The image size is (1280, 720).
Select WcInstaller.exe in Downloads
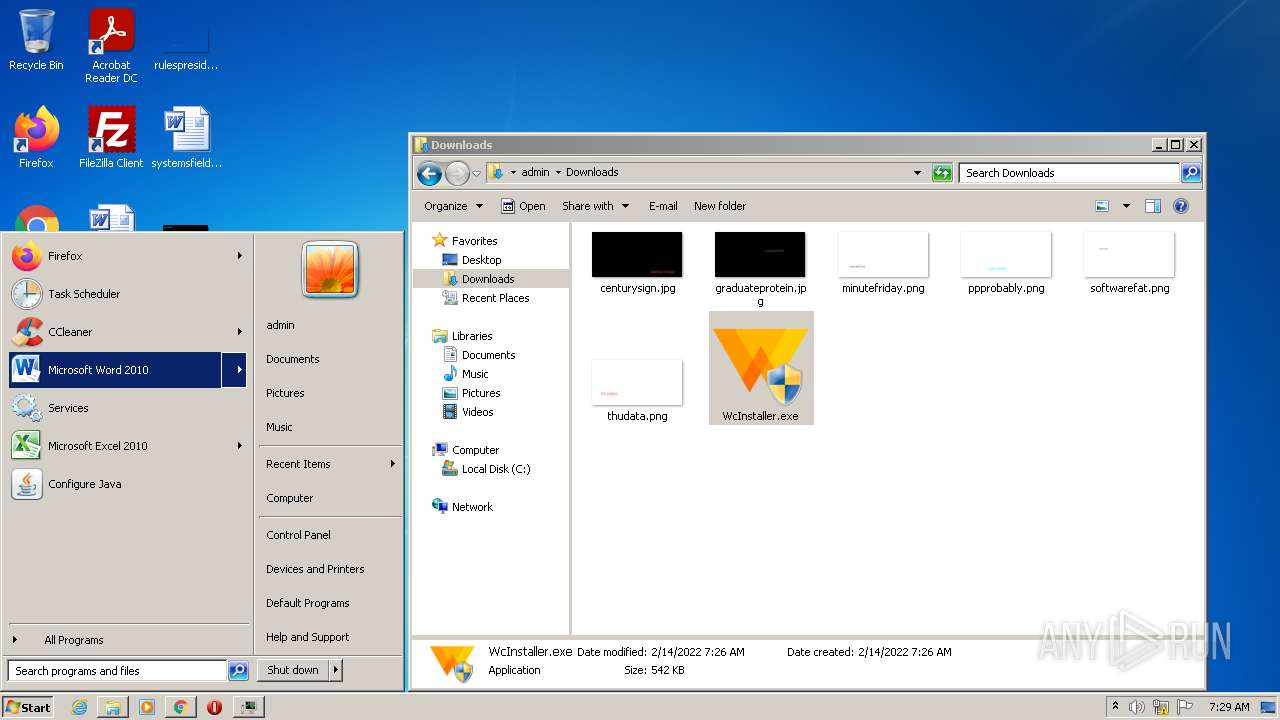point(761,368)
